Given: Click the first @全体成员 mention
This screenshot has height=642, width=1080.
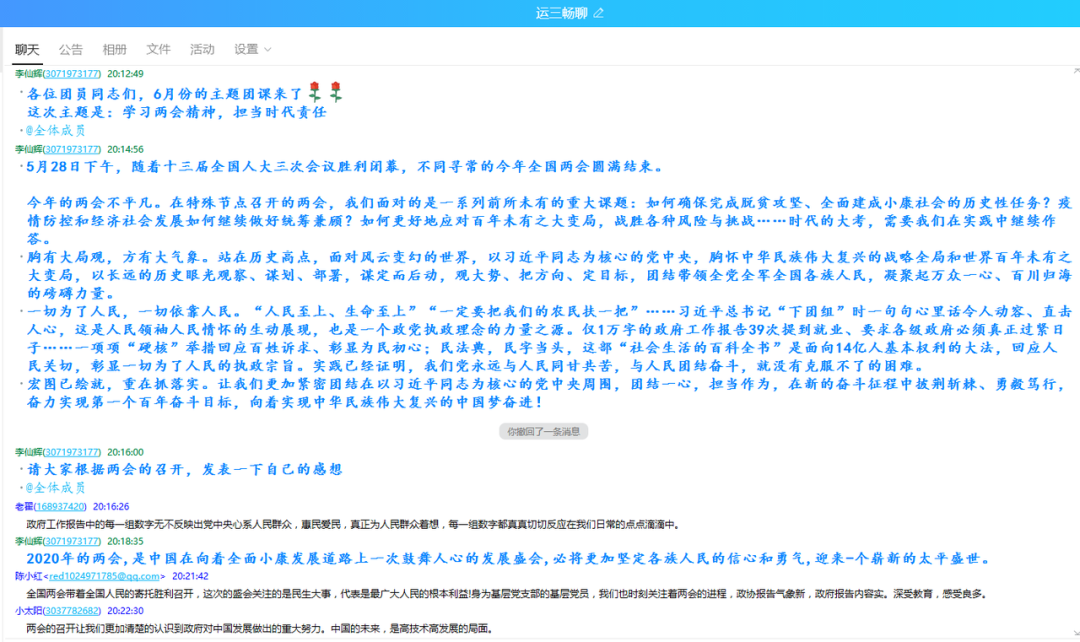Looking at the screenshot, I should click(x=55, y=131).
